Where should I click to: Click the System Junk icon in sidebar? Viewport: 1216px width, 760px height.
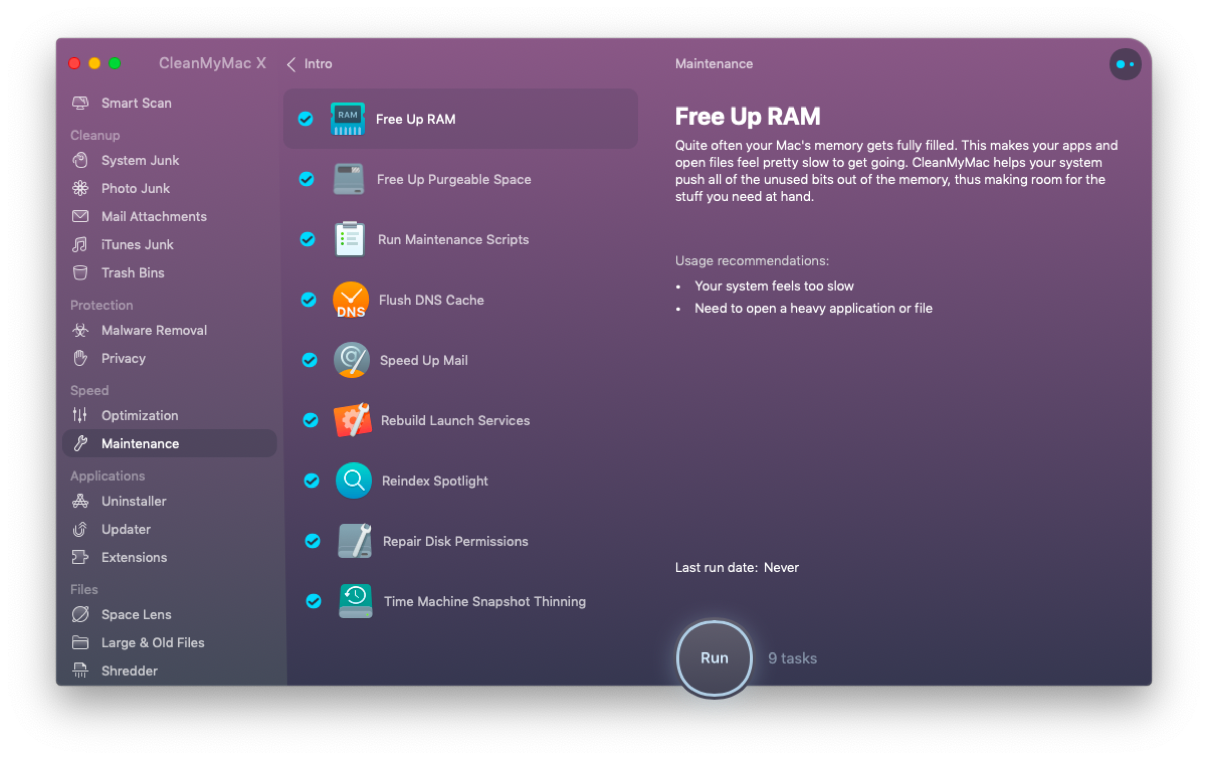81,160
